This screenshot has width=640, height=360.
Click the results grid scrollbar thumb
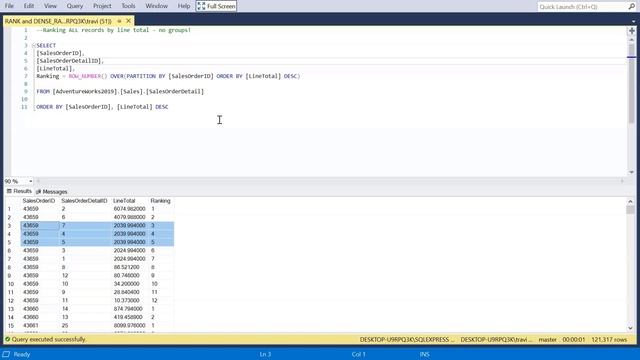tap(630, 210)
